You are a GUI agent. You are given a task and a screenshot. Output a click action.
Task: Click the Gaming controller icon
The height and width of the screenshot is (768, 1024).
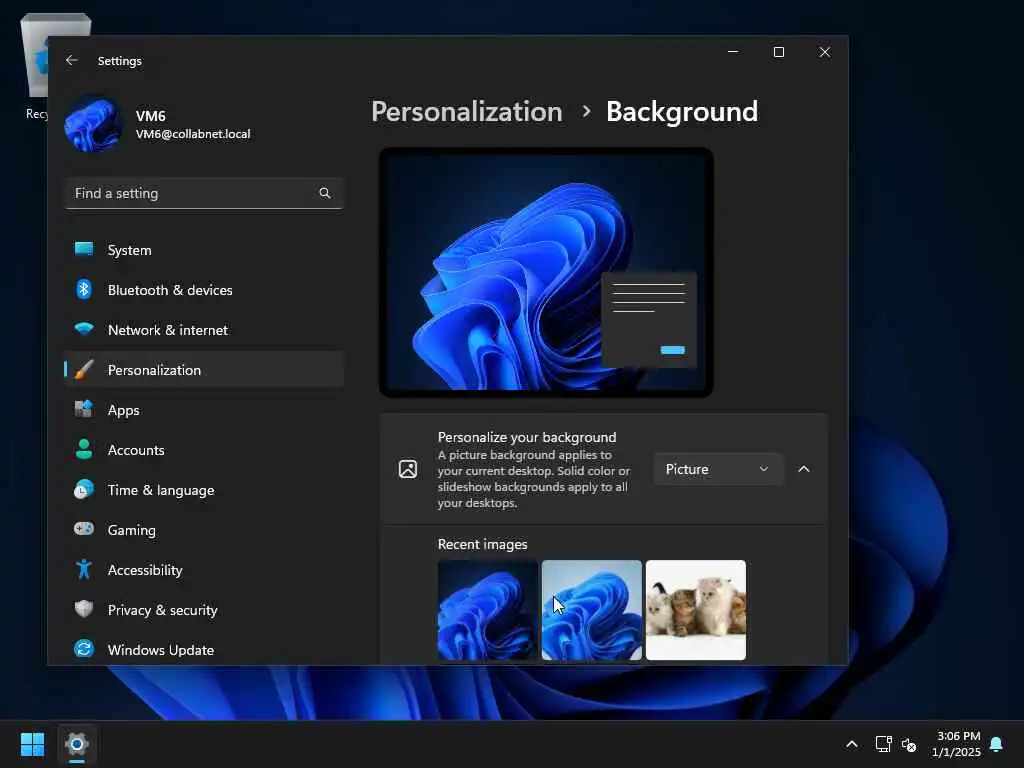click(x=84, y=529)
